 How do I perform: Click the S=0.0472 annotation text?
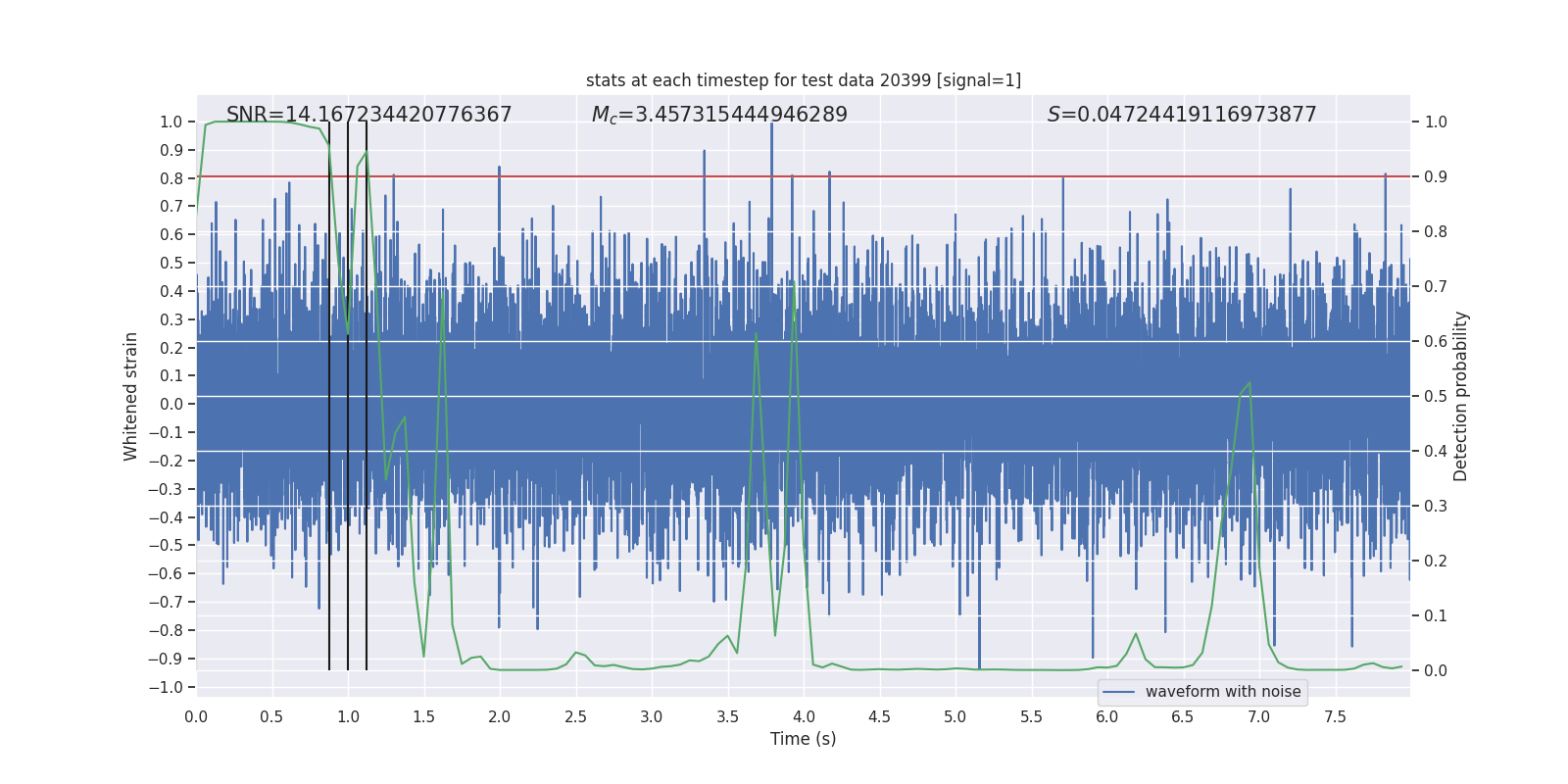point(1181,115)
